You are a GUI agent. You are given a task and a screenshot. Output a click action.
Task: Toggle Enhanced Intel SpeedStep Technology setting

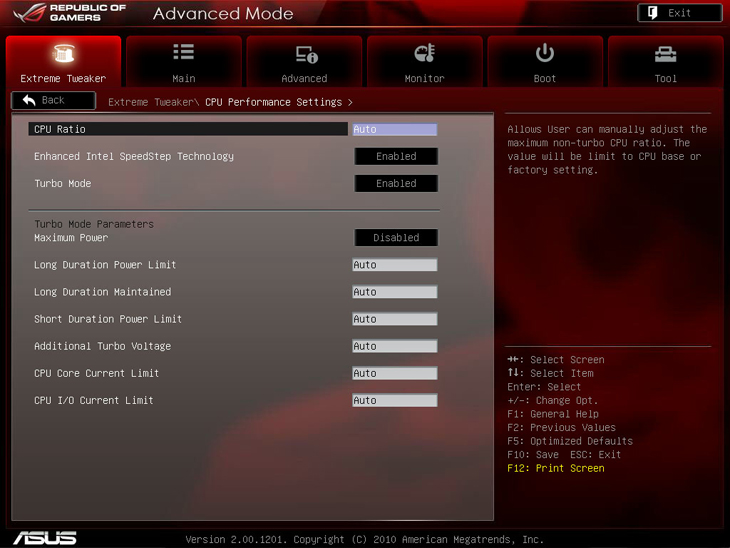click(x=396, y=156)
